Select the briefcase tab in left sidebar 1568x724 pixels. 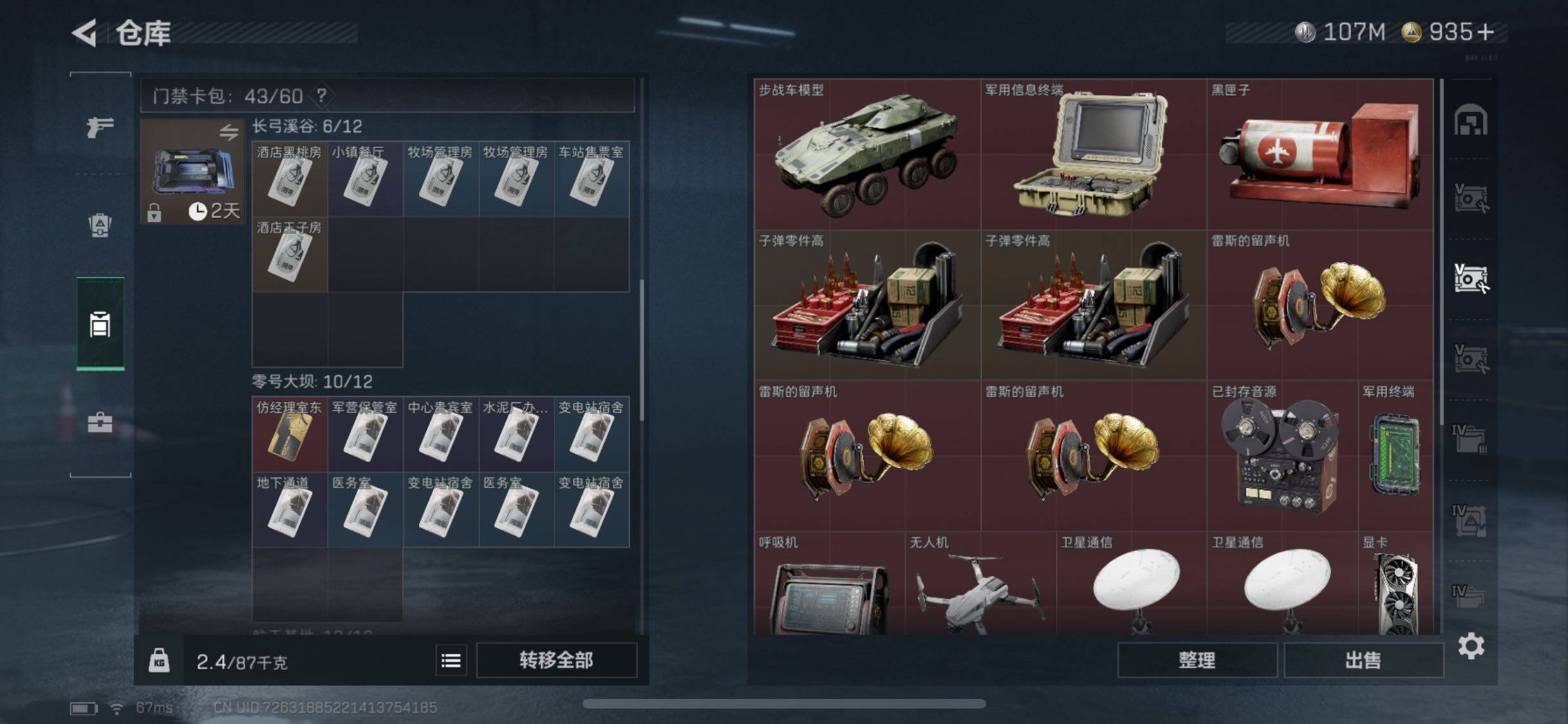pos(100,422)
